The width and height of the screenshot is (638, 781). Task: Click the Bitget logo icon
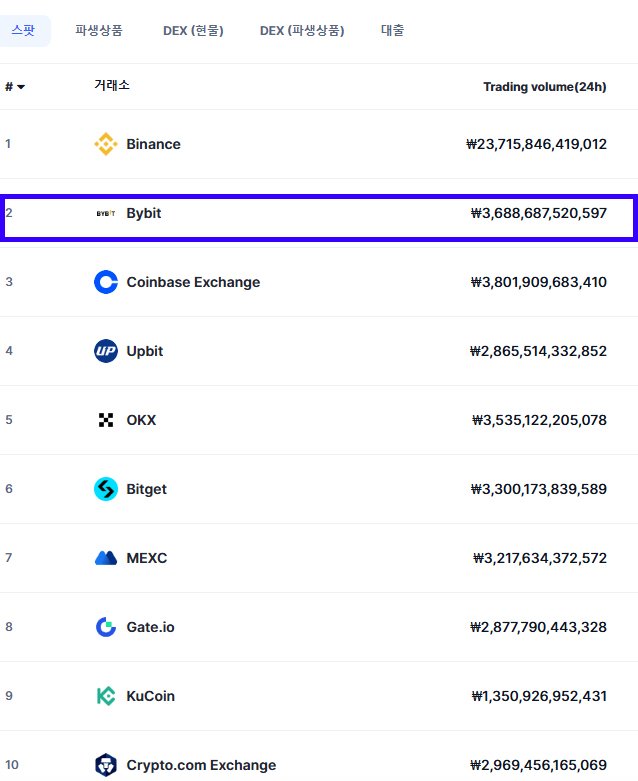tap(106, 489)
